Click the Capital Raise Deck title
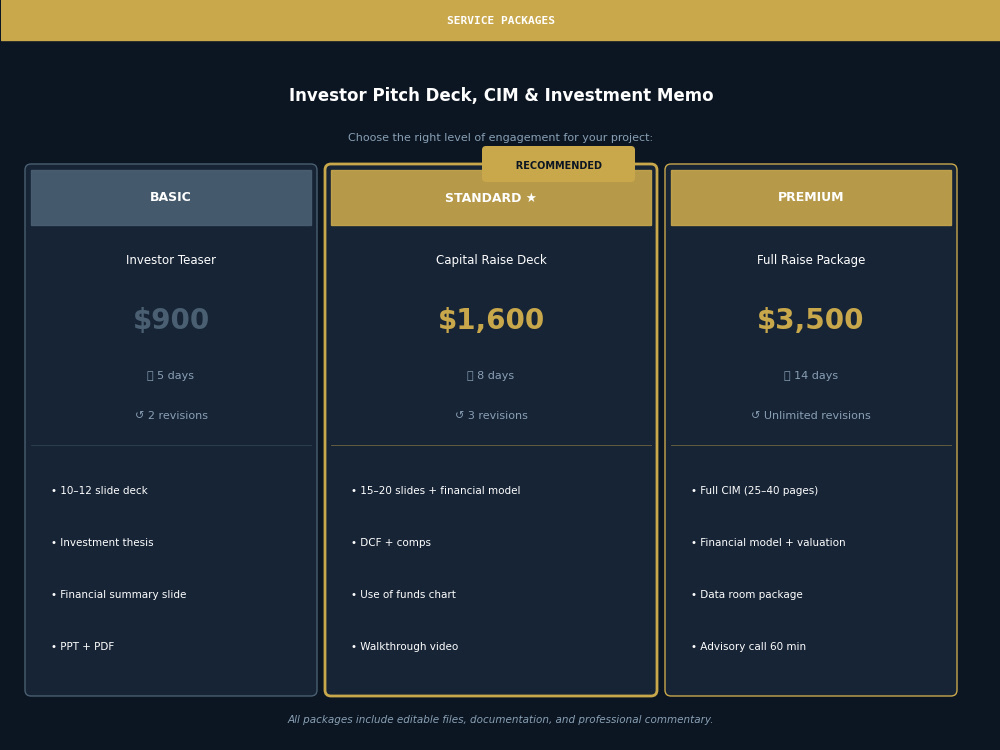Image resolution: width=1000 pixels, height=750 pixels. click(491, 260)
